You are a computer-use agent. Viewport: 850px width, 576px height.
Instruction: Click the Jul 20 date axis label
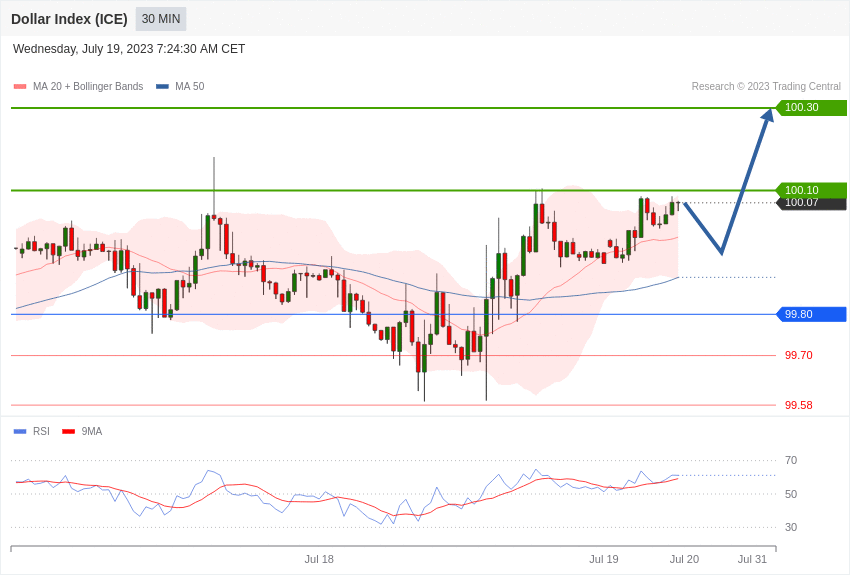(x=684, y=559)
